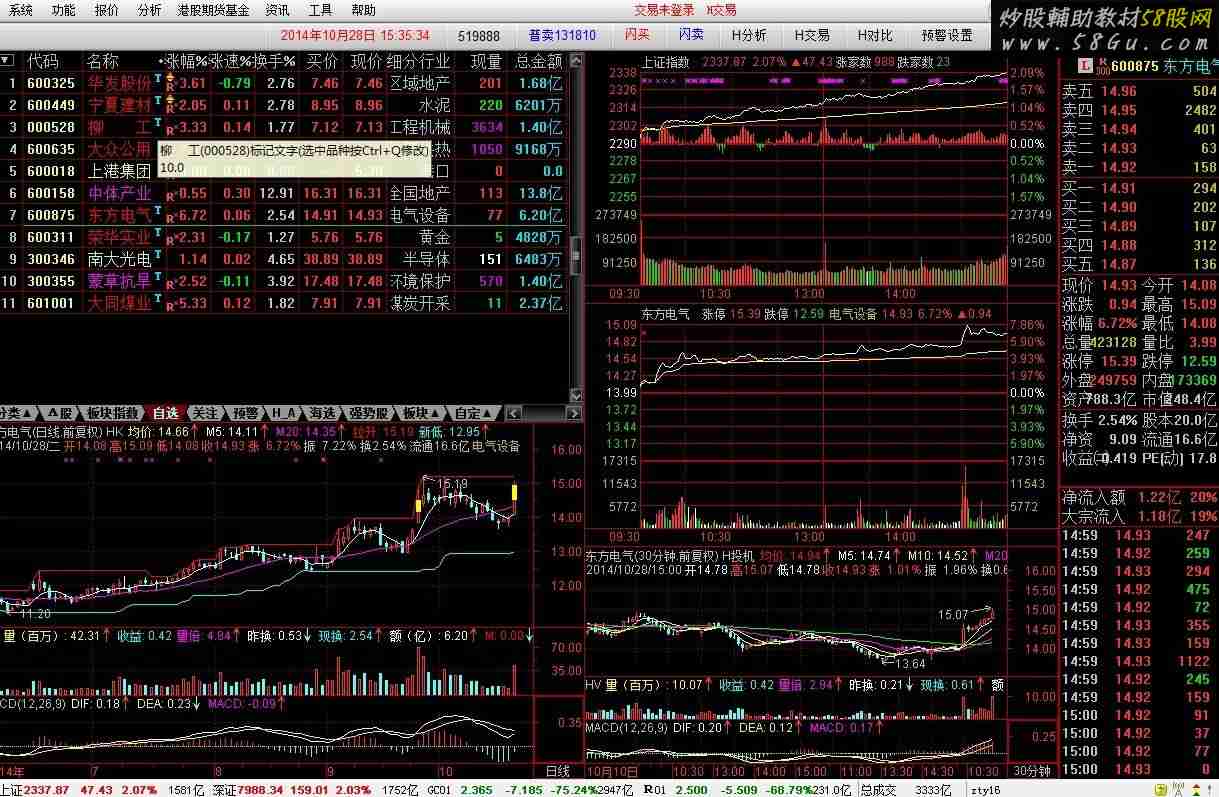1219x797 pixels.
Task: Click stock code 600449
Action: (50, 105)
